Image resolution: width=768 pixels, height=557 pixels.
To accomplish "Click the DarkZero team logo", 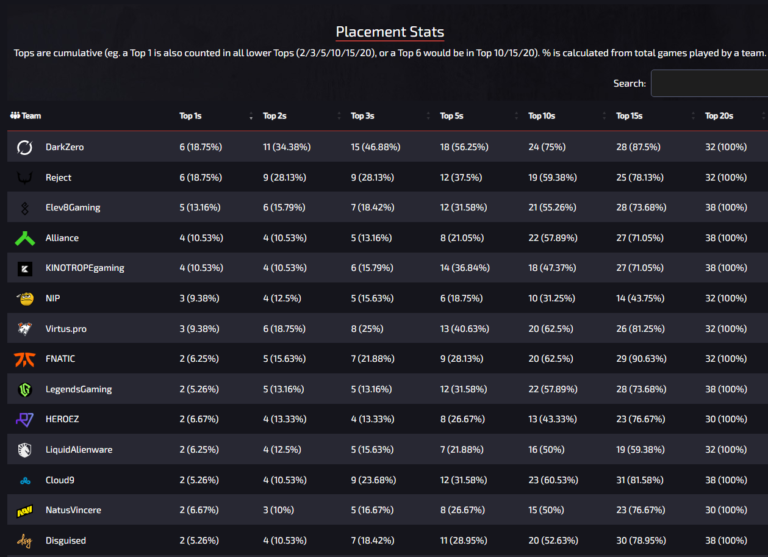I will pyautogui.click(x=25, y=147).
